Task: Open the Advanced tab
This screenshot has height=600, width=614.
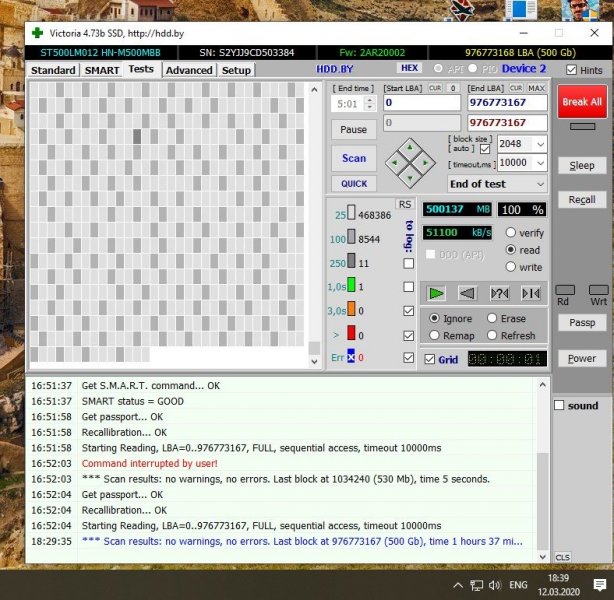Action: point(189,70)
